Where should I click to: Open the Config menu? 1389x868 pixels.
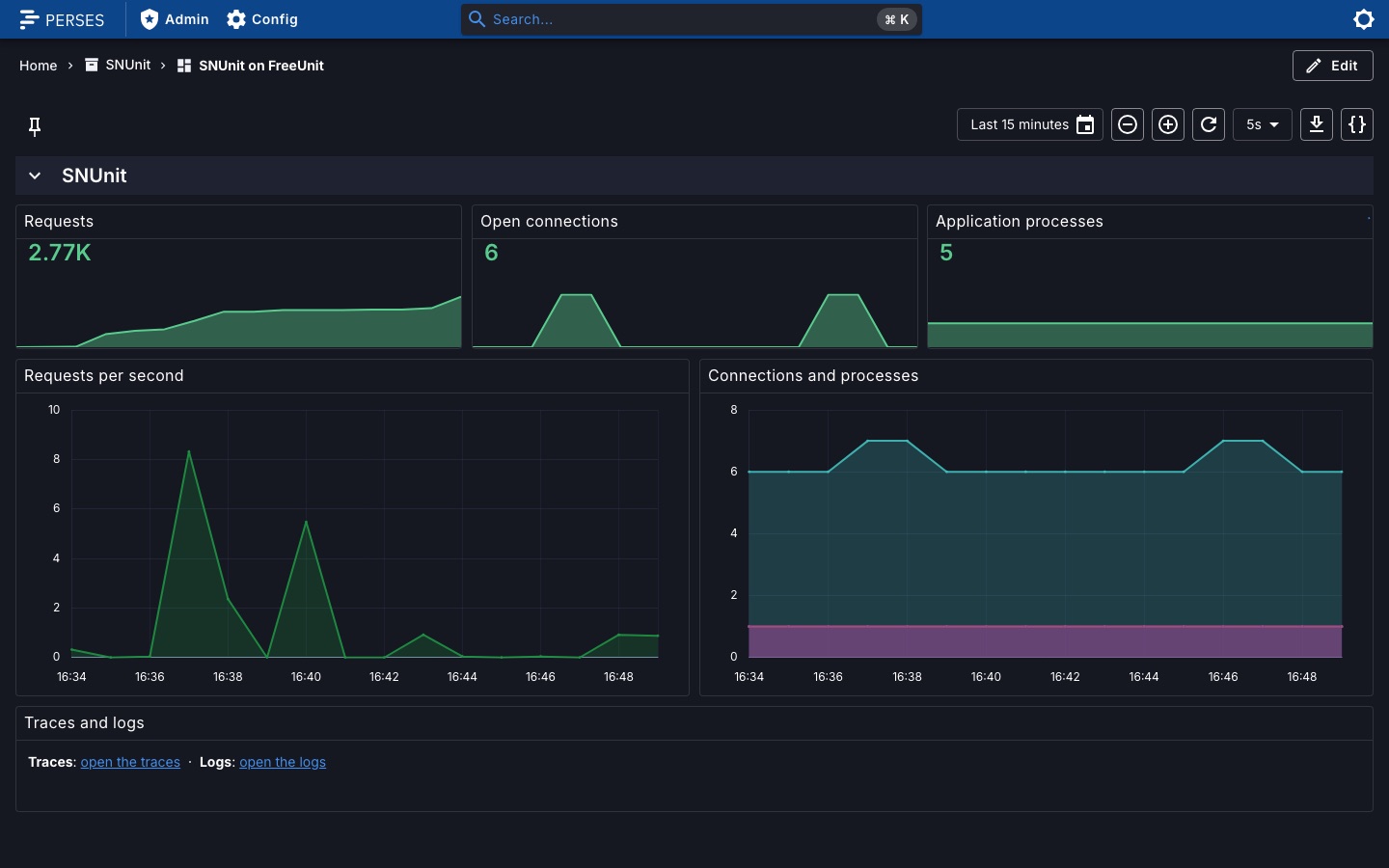coord(262,19)
